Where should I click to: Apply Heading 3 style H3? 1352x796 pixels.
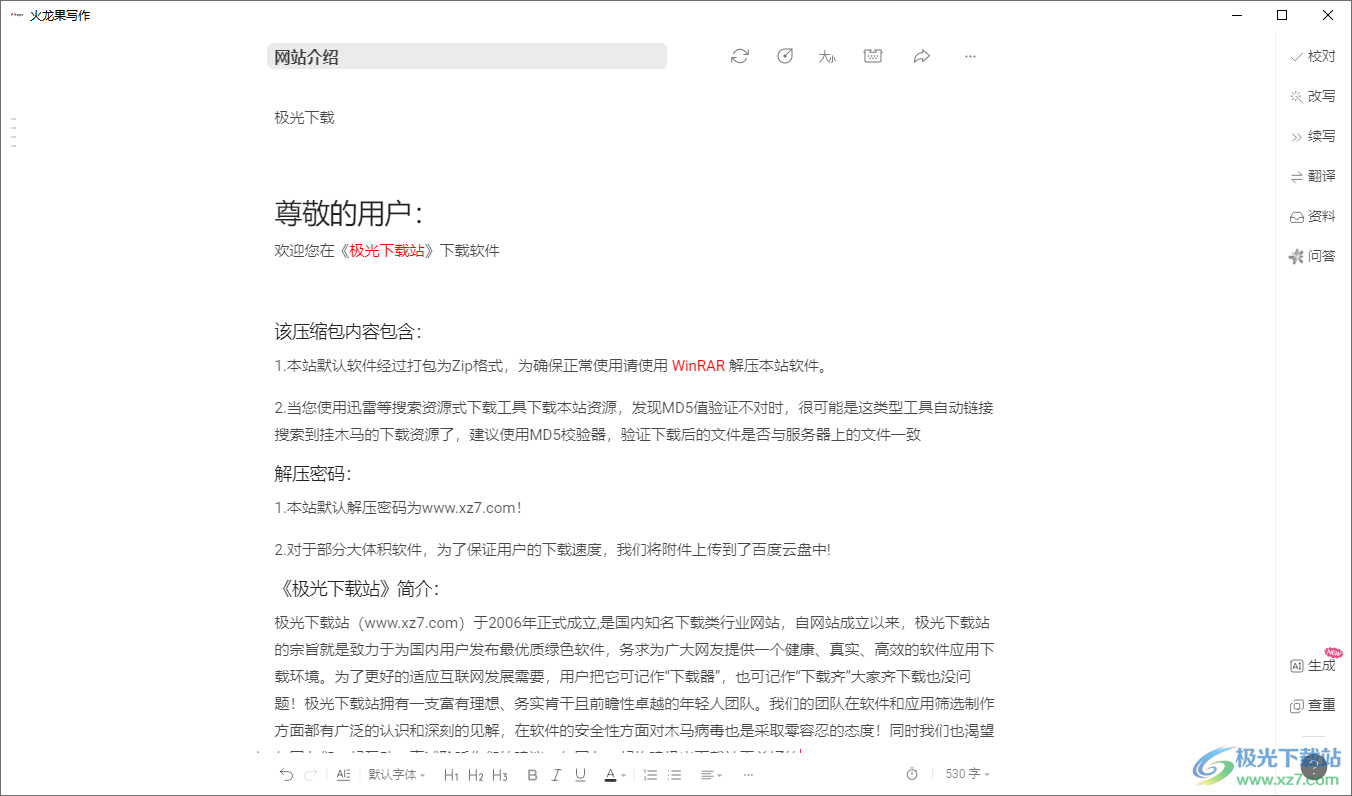coord(500,775)
